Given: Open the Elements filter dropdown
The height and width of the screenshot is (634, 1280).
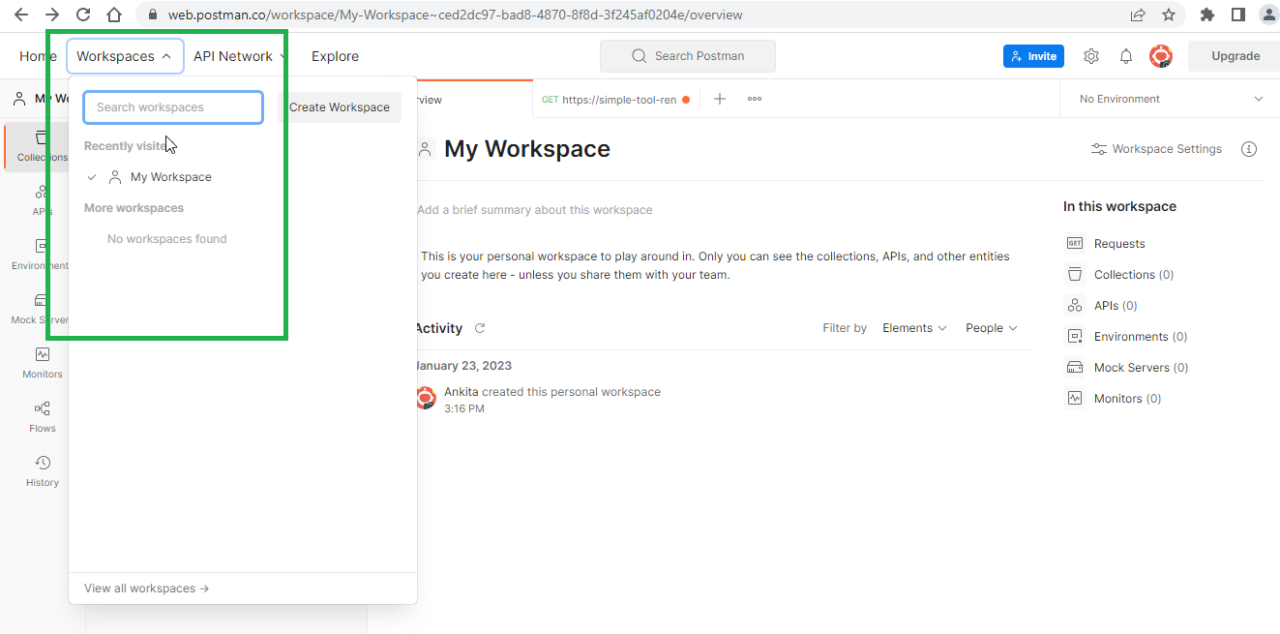Looking at the screenshot, I should pos(913,327).
